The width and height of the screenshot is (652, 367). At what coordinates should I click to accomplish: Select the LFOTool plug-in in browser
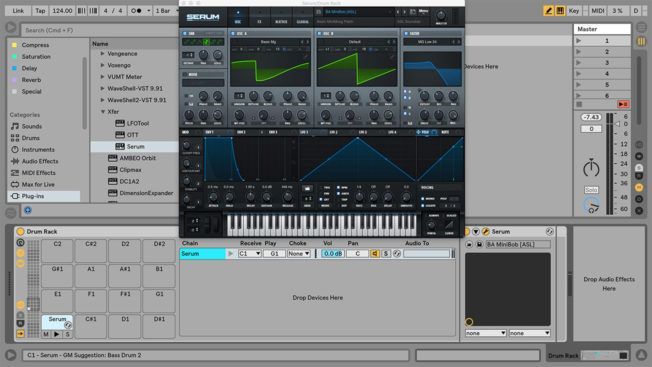click(x=138, y=123)
